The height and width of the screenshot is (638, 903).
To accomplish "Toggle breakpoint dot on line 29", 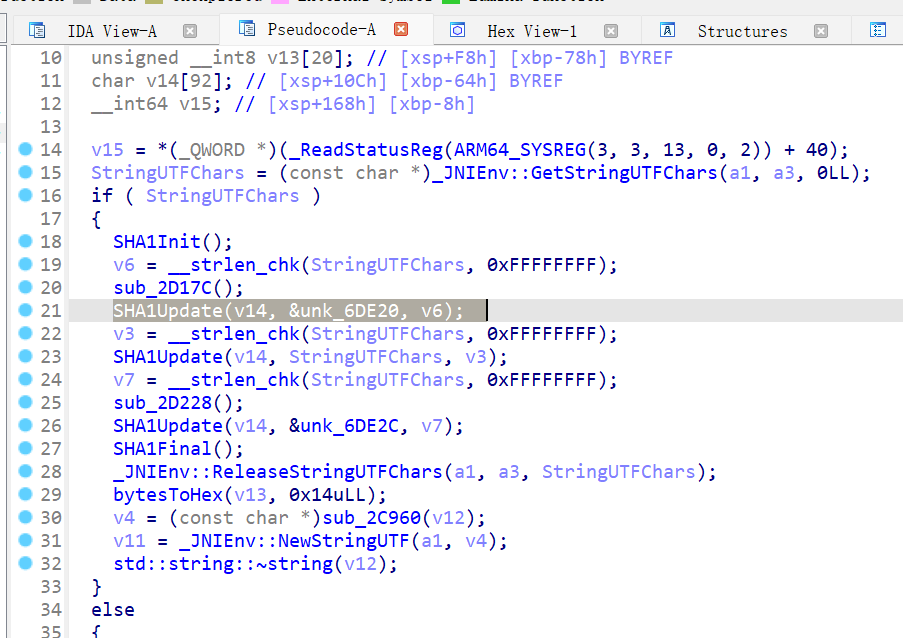I will 25,495.
